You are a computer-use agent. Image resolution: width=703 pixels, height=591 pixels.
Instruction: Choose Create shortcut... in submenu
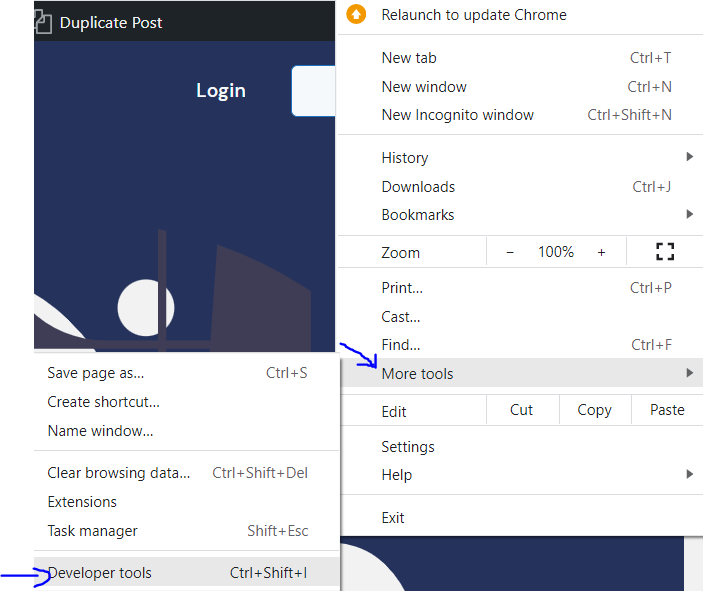click(x=187, y=402)
